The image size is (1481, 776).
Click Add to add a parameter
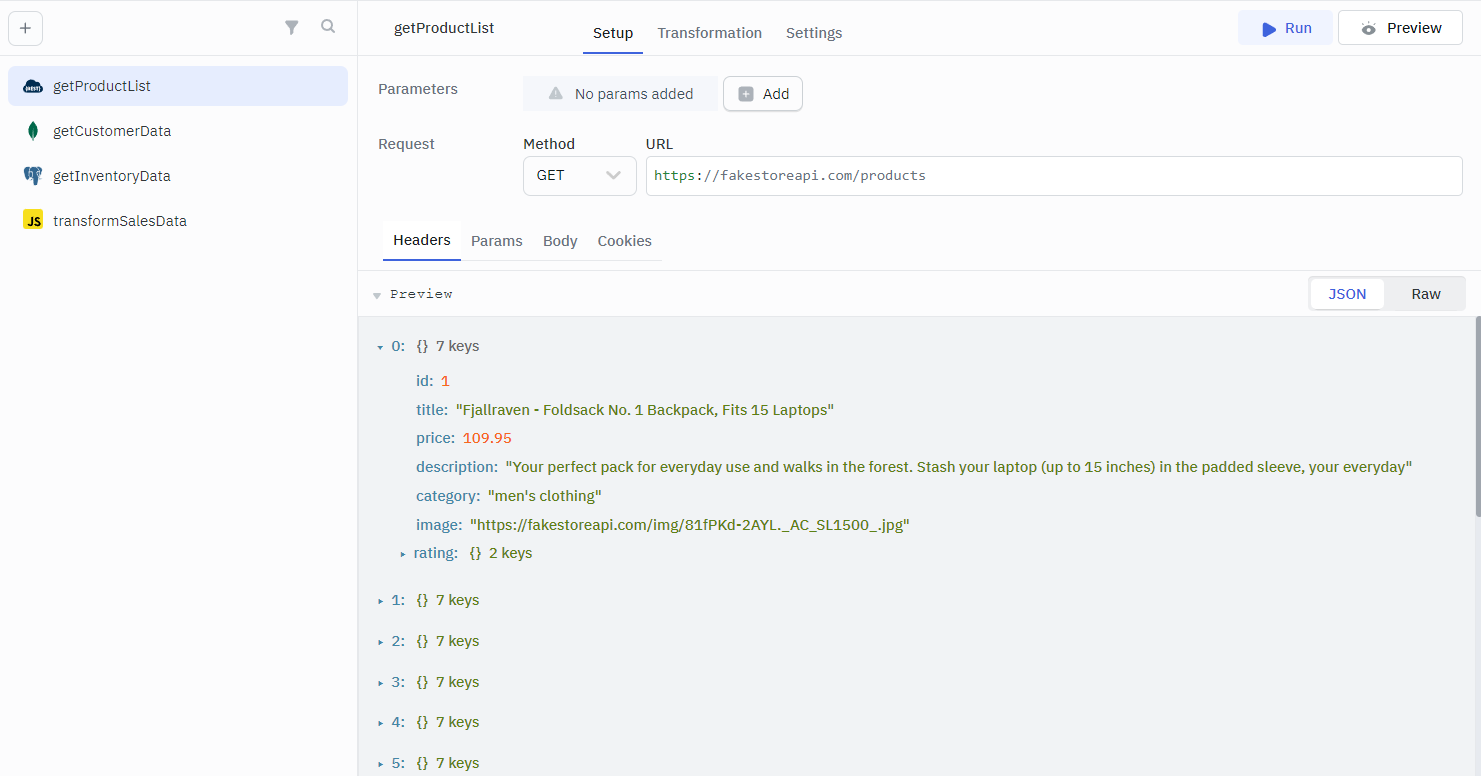pos(763,94)
